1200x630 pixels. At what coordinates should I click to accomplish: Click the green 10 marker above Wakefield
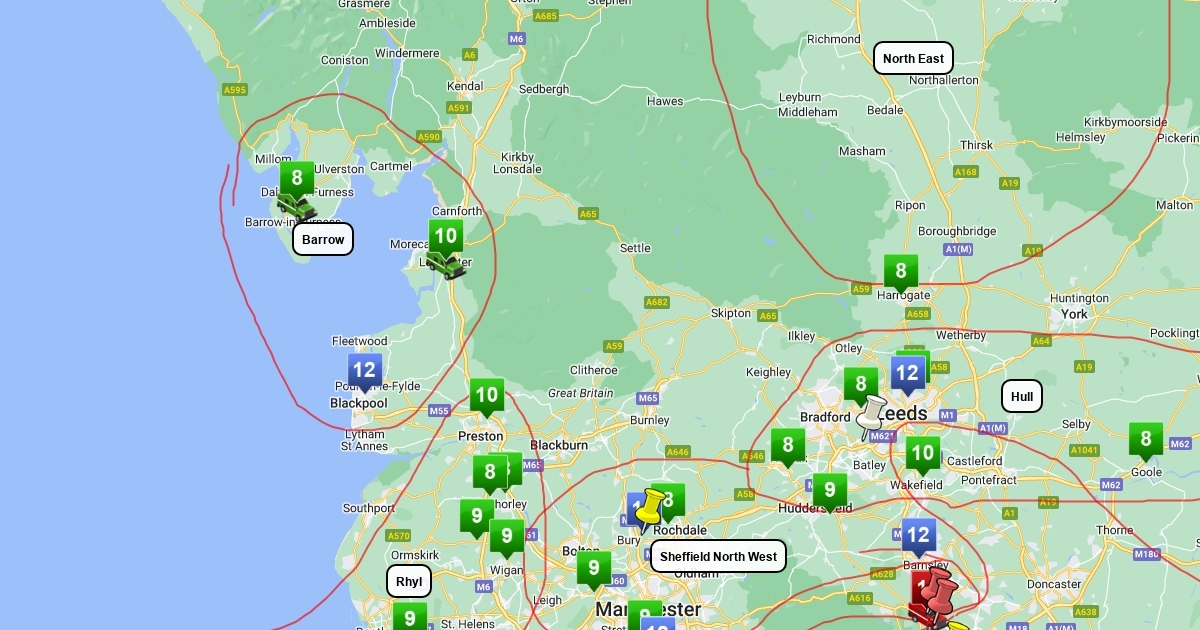pos(922,455)
